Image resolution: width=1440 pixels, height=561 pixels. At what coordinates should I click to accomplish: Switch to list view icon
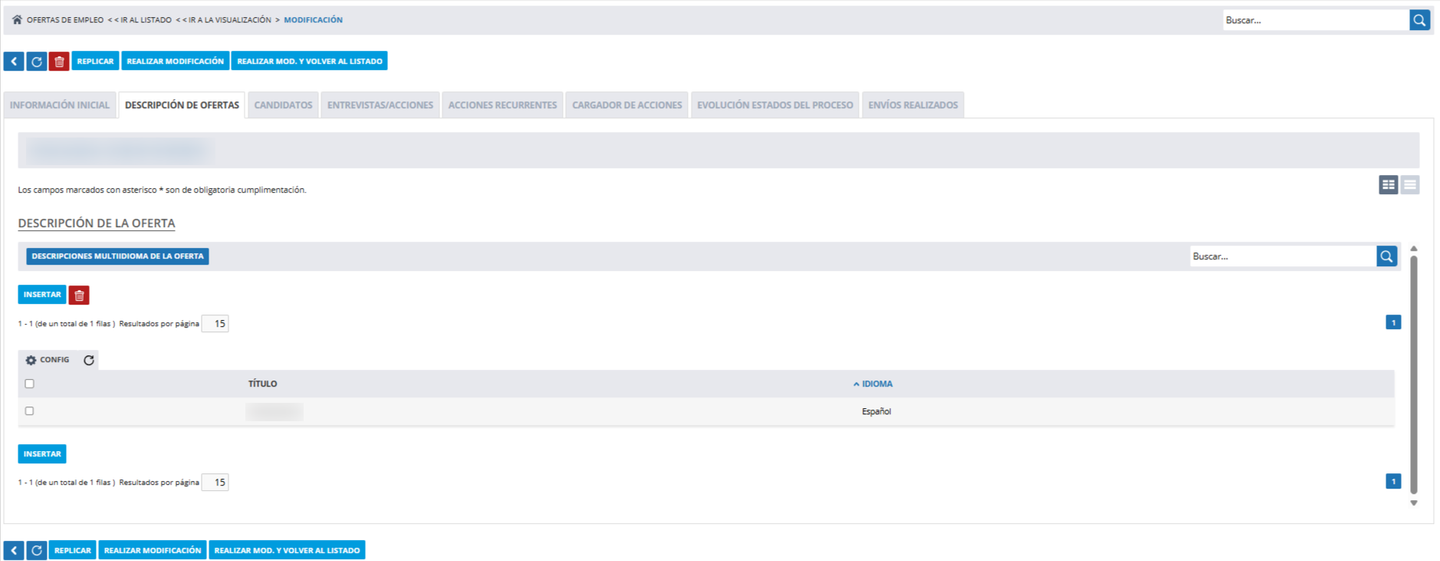[1410, 185]
